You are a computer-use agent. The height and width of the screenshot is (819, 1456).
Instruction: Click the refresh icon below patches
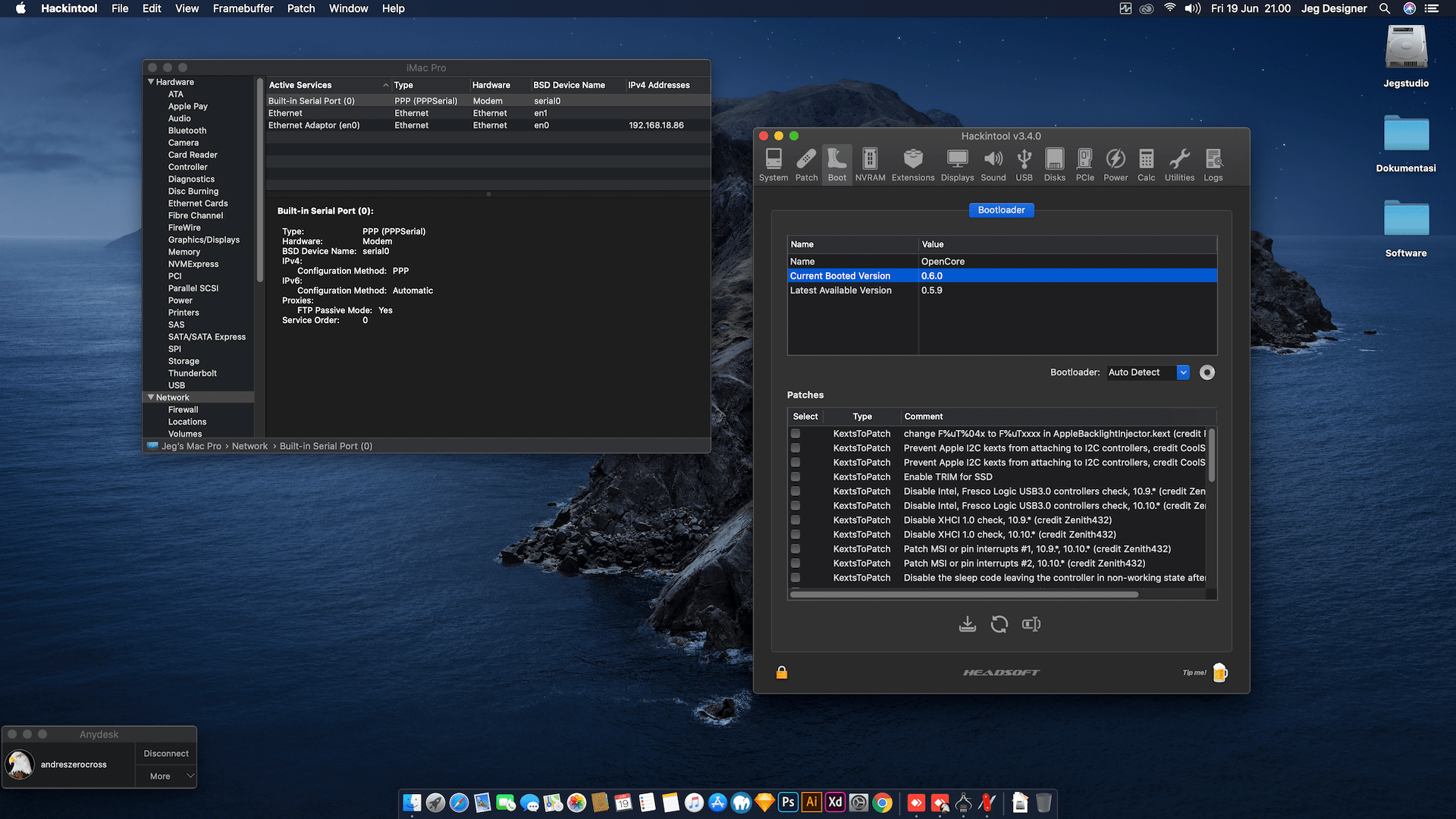pos(999,624)
